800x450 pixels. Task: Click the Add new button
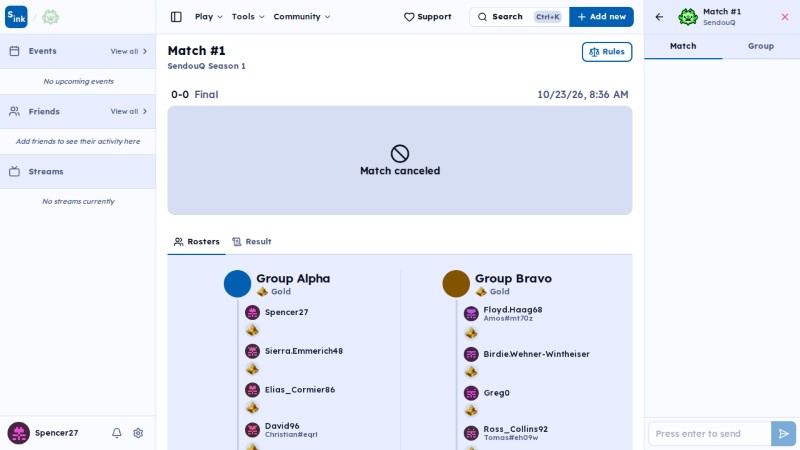602,17
